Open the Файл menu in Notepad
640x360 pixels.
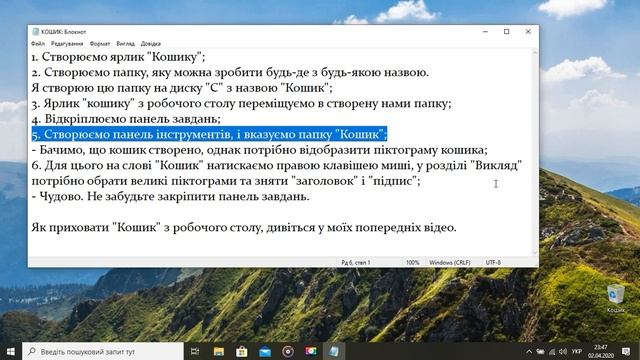[x=38, y=43]
